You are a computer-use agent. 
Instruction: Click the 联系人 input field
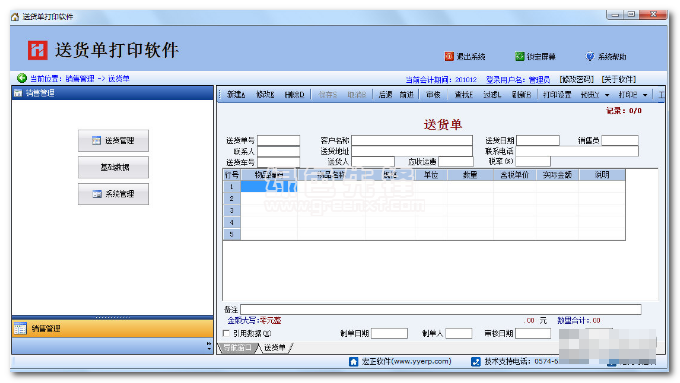pos(278,151)
